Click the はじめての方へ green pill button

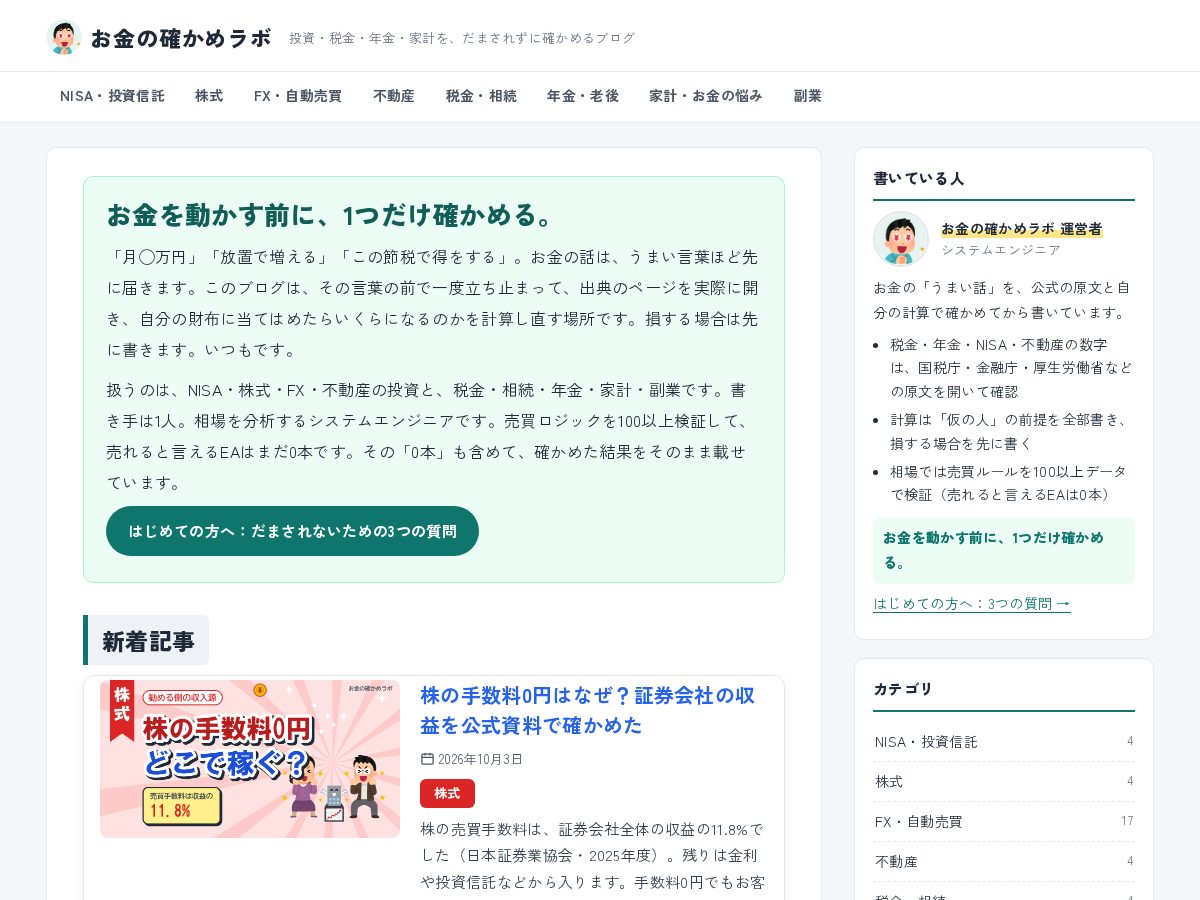click(292, 531)
